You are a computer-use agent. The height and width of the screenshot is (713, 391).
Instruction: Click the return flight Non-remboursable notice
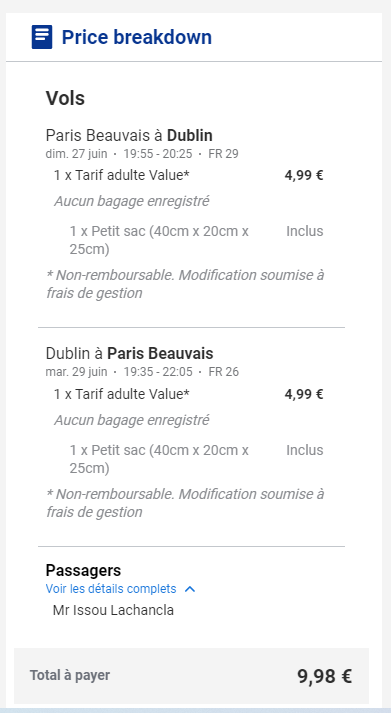coord(185,503)
